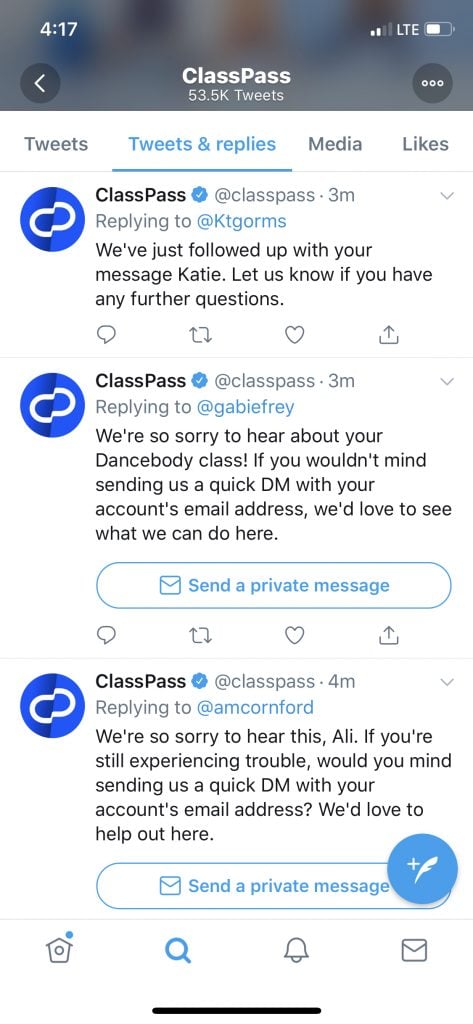The width and height of the screenshot is (473, 1024).
Task: Expand options chevron on @gabiefrey reply
Action: [447, 381]
